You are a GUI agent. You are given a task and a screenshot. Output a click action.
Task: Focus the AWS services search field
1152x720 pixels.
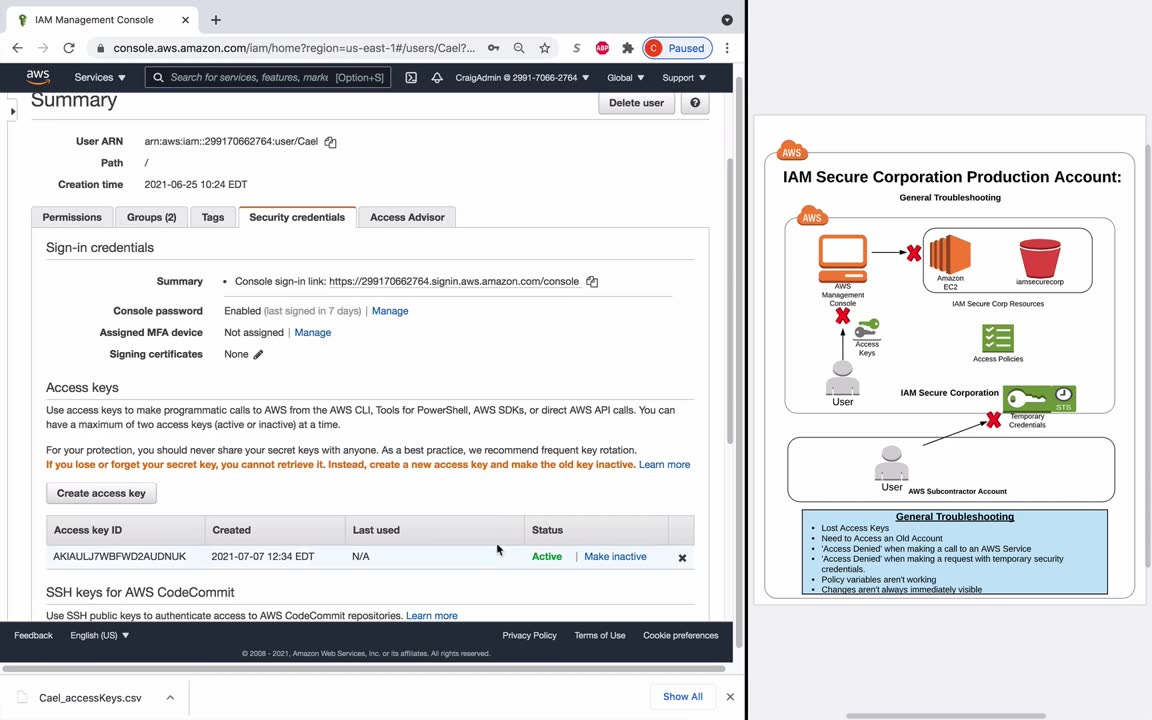[267, 77]
